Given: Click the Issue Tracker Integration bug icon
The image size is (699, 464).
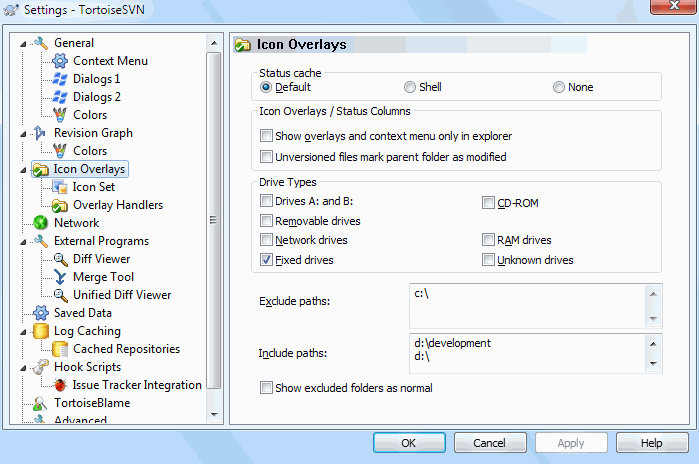Looking at the screenshot, I should (x=60, y=385).
